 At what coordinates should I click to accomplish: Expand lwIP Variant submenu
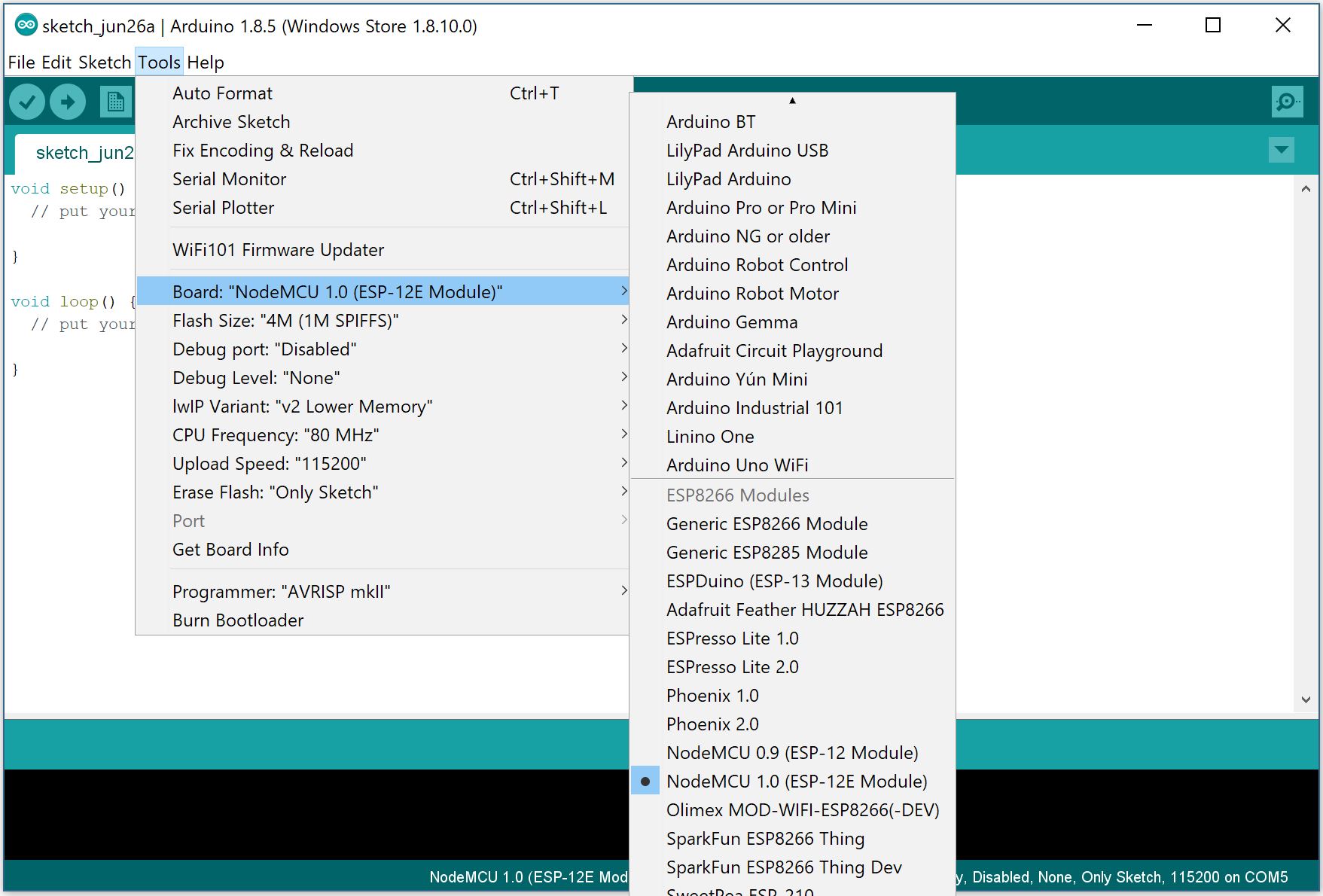(383, 406)
